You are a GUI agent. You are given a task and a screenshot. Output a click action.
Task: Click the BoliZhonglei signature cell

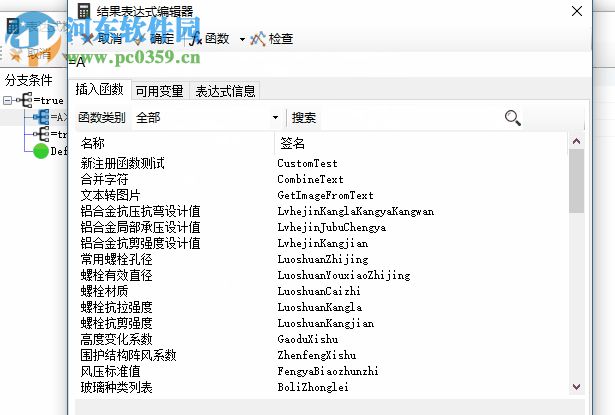(x=313, y=388)
